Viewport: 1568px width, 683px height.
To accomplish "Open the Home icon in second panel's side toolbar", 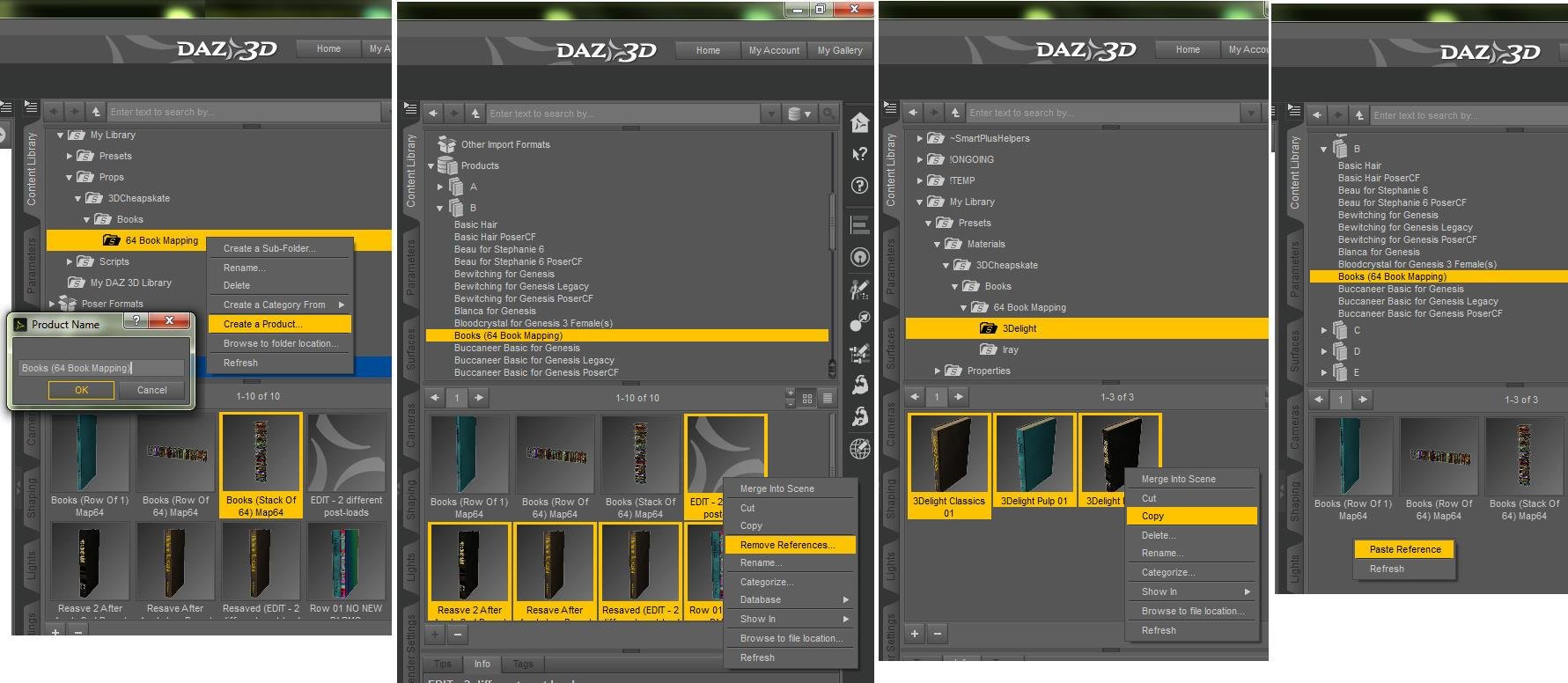I will pyautogui.click(x=860, y=123).
